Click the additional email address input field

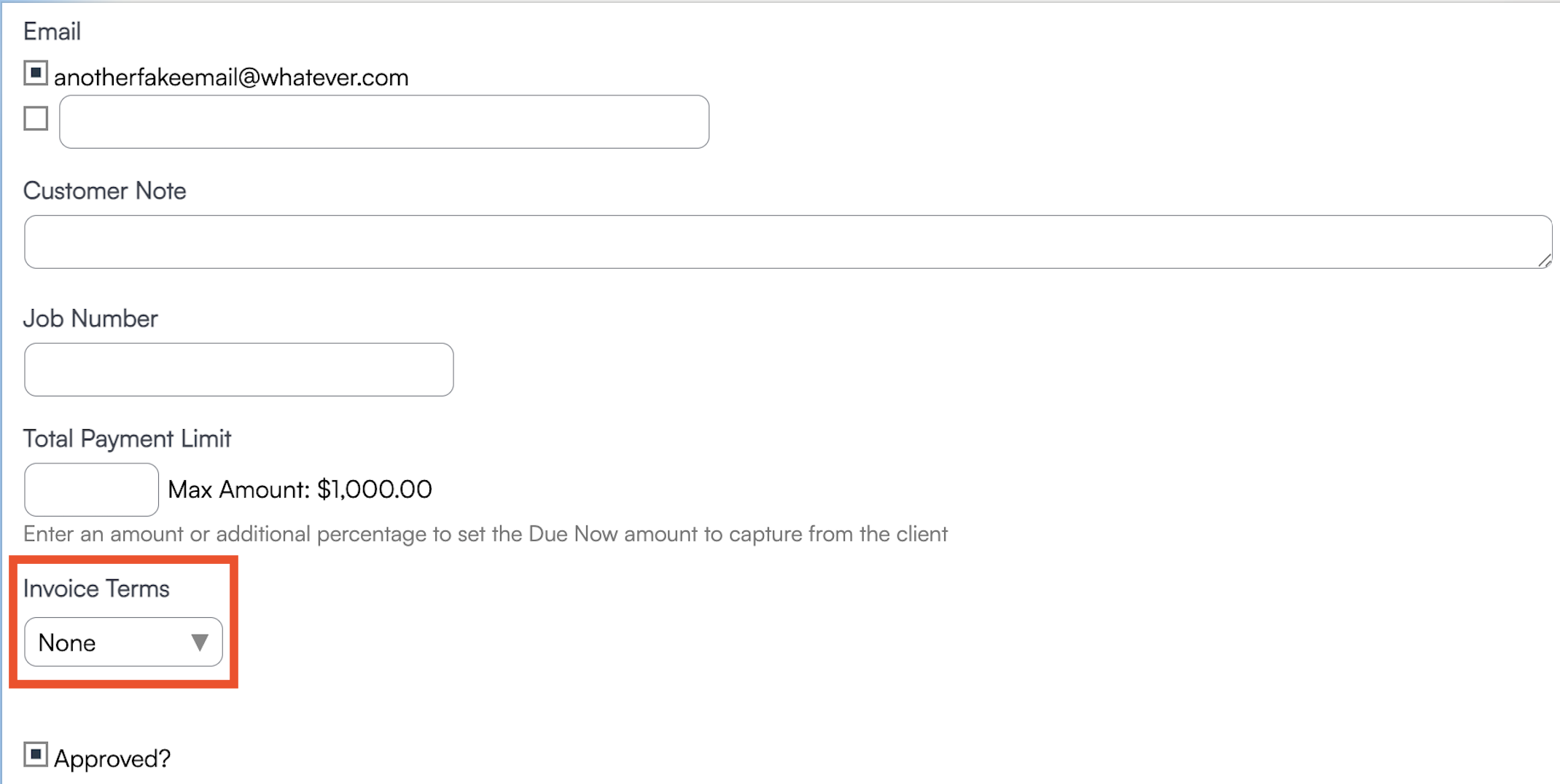[383, 122]
